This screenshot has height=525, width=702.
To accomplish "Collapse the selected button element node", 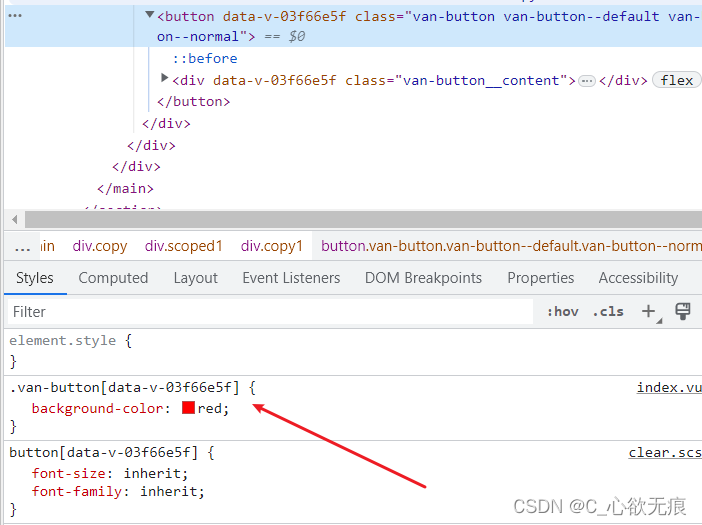I will 150,16.
